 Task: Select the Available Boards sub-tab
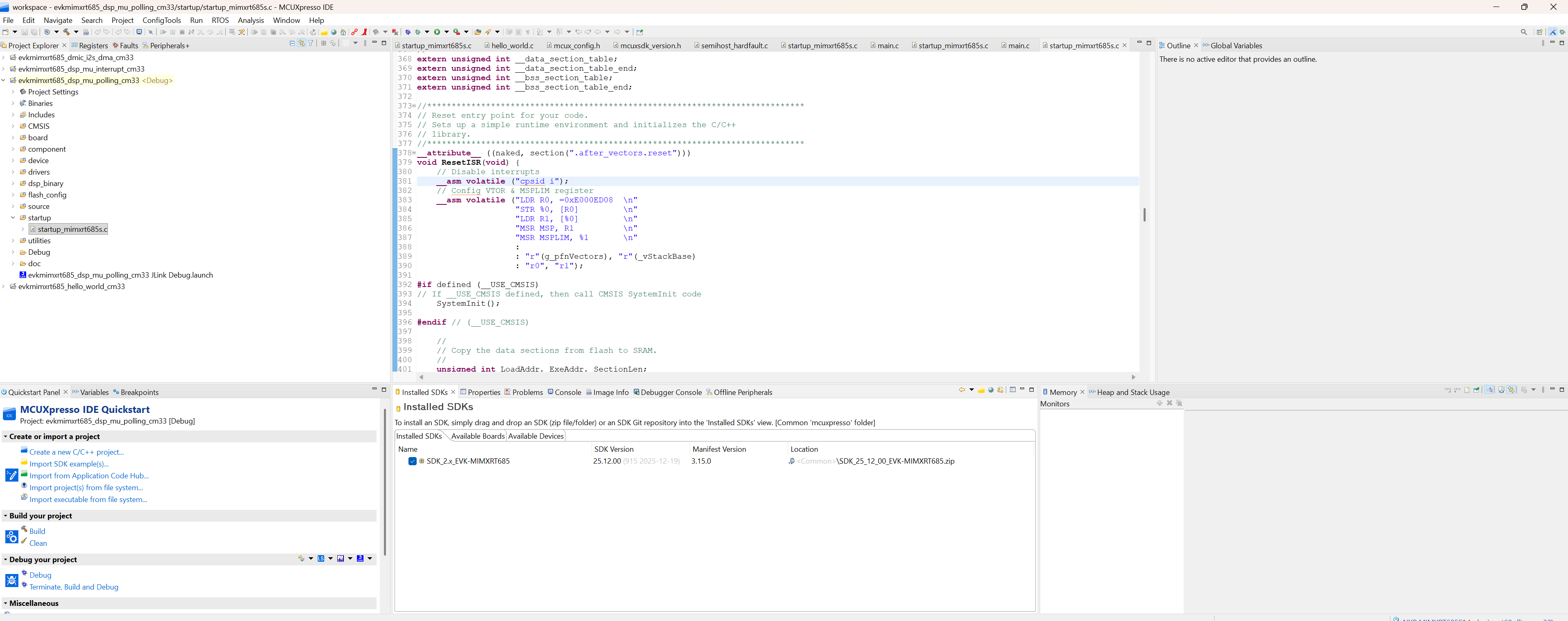pos(477,436)
